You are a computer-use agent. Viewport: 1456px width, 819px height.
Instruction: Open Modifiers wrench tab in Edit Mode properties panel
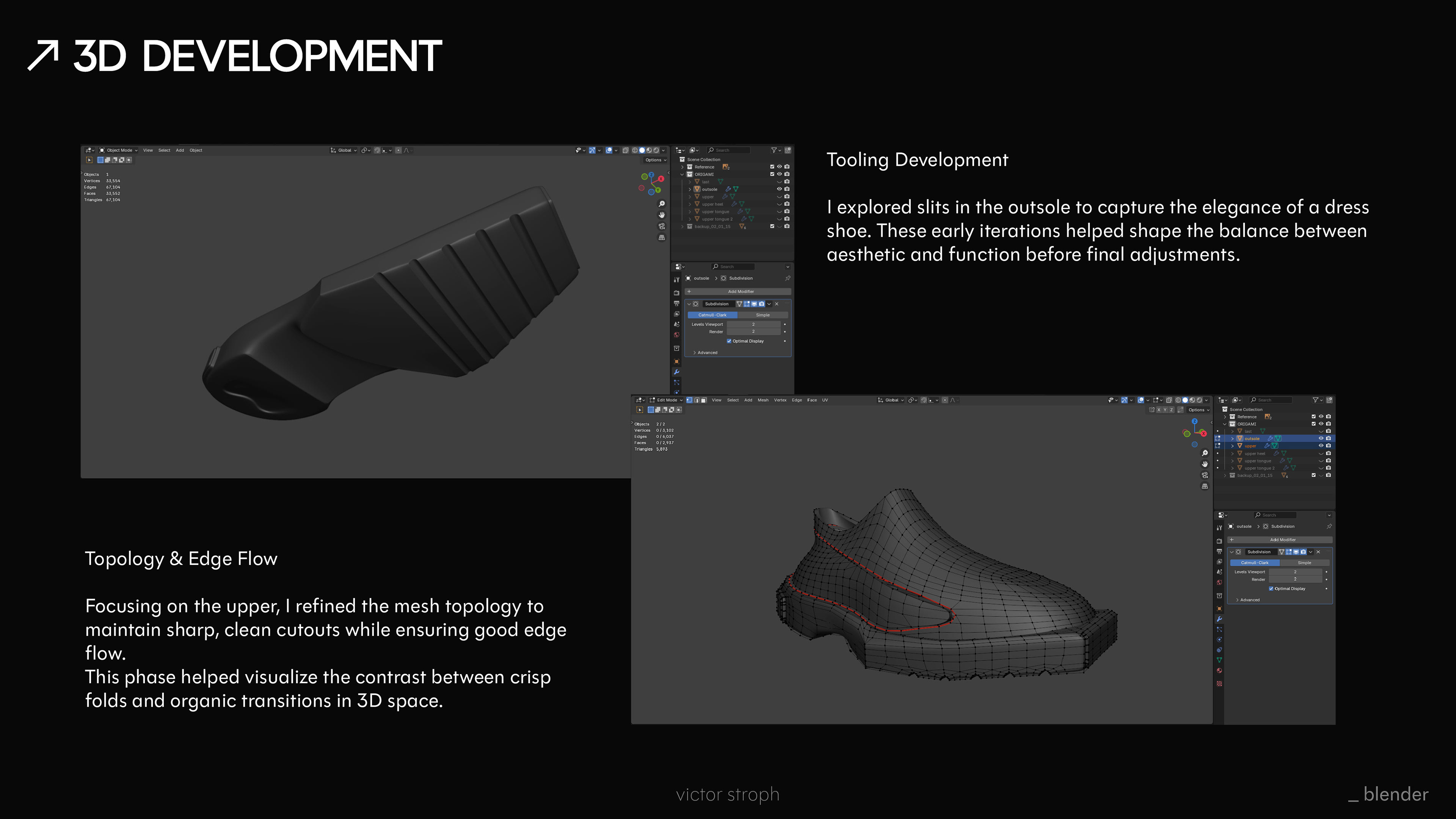click(x=1219, y=619)
